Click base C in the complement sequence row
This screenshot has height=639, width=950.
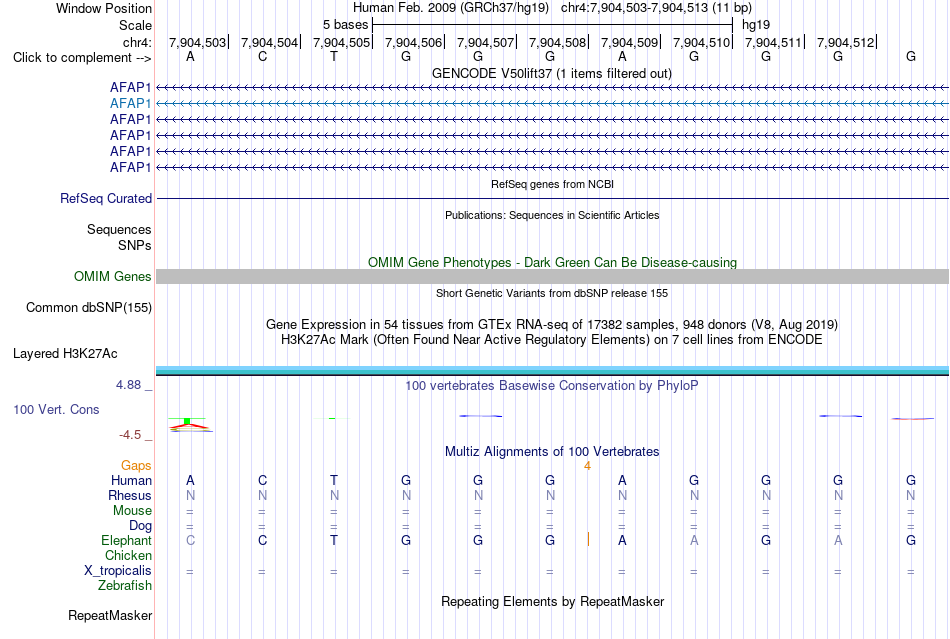point(262,56)
